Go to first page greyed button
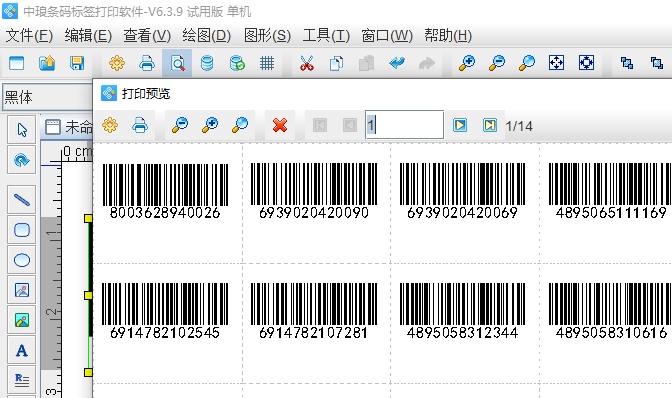Image resolution: width=672 pixels, height=398 pixels. tap(320, 125)
